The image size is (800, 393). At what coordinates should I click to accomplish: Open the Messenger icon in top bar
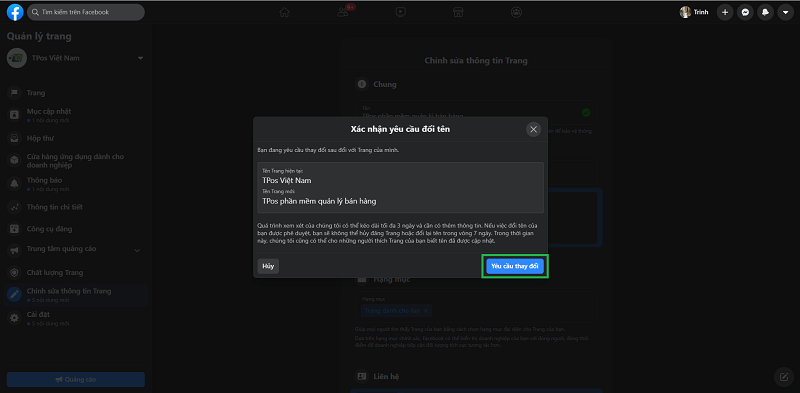[x=745, y=12]
